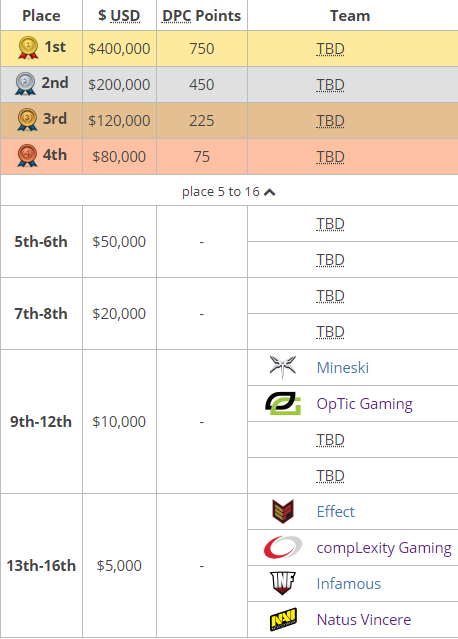Click the TBD entry for 1st place

[x=330, y=49]
